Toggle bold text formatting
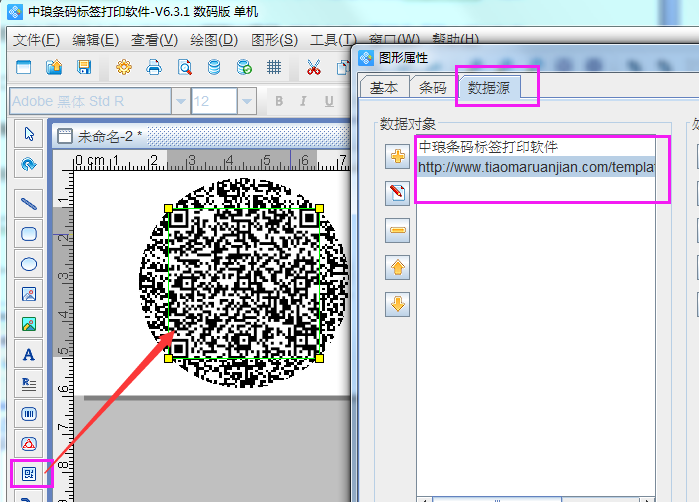The image size is (699, 502). [x=279, y=101]
